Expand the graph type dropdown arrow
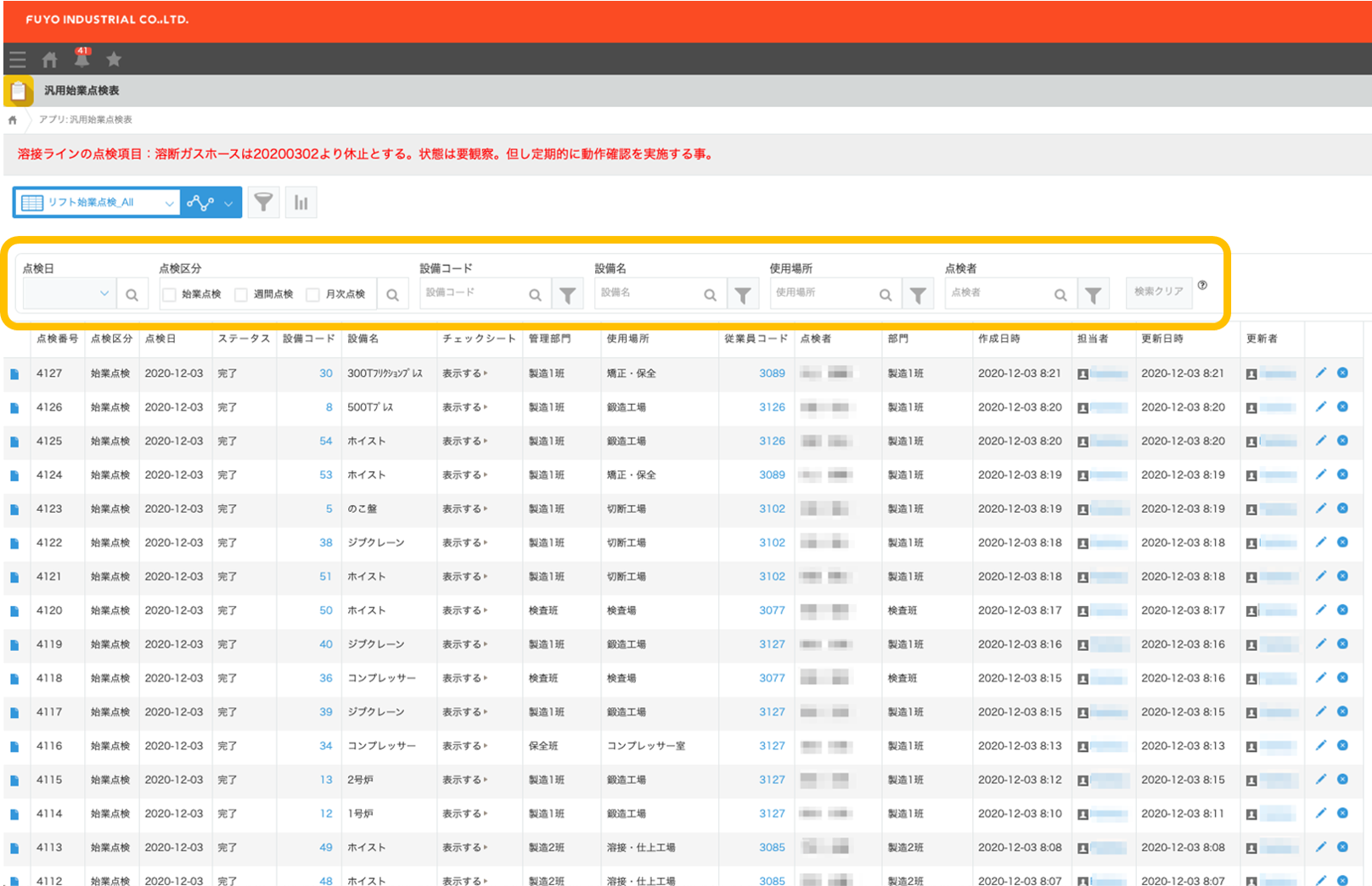 pyautogui.click(x=228, y=203)
